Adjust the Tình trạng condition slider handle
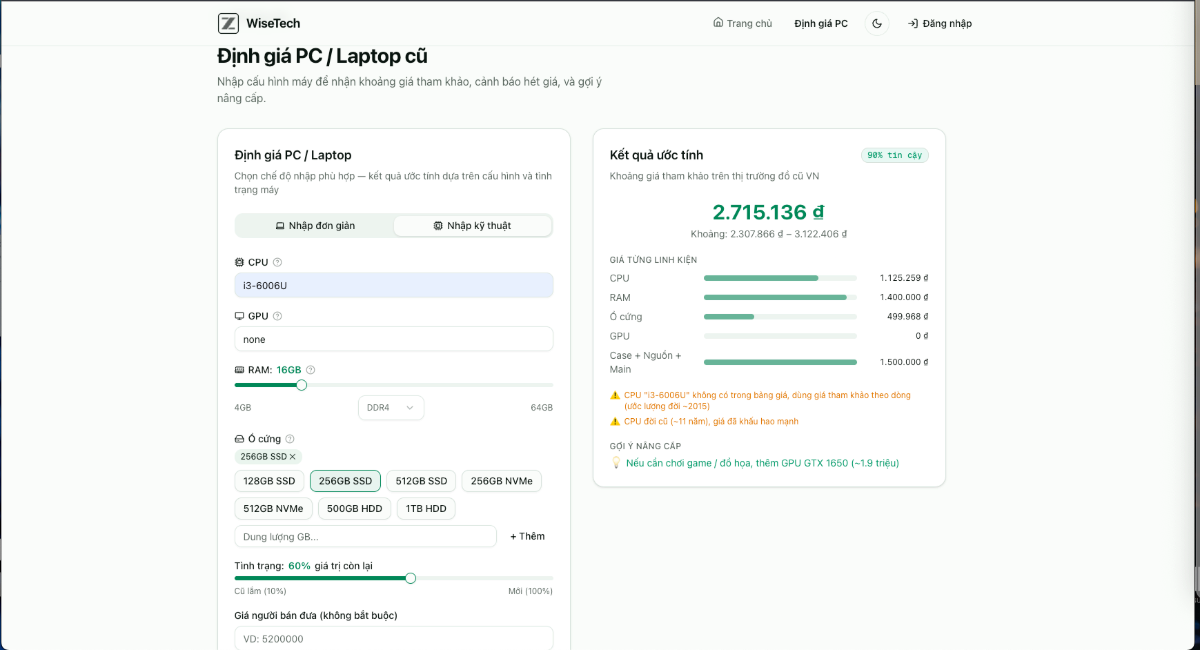Viewport: 1200px width, 650px height. [x=410, y=578]
